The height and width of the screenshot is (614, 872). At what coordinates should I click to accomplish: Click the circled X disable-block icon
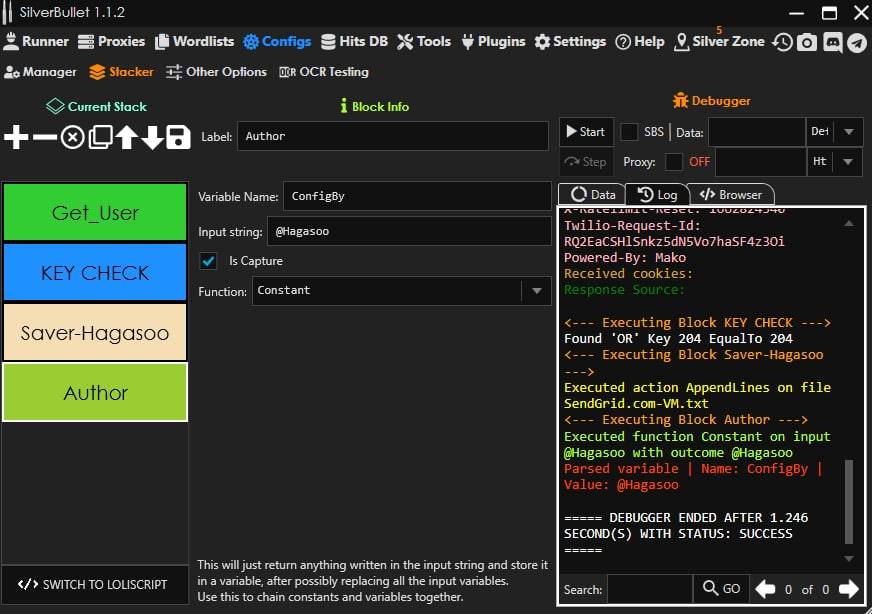72,138
